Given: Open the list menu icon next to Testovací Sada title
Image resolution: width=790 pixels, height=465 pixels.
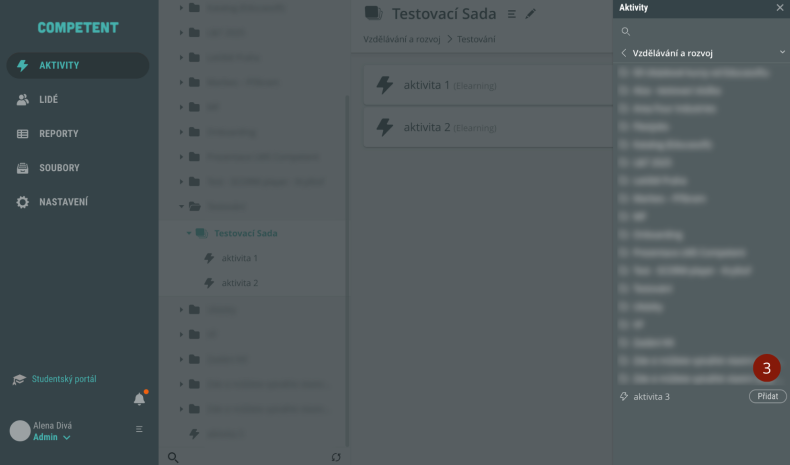Looking at the screenshot, I should (x=512, y=14).
